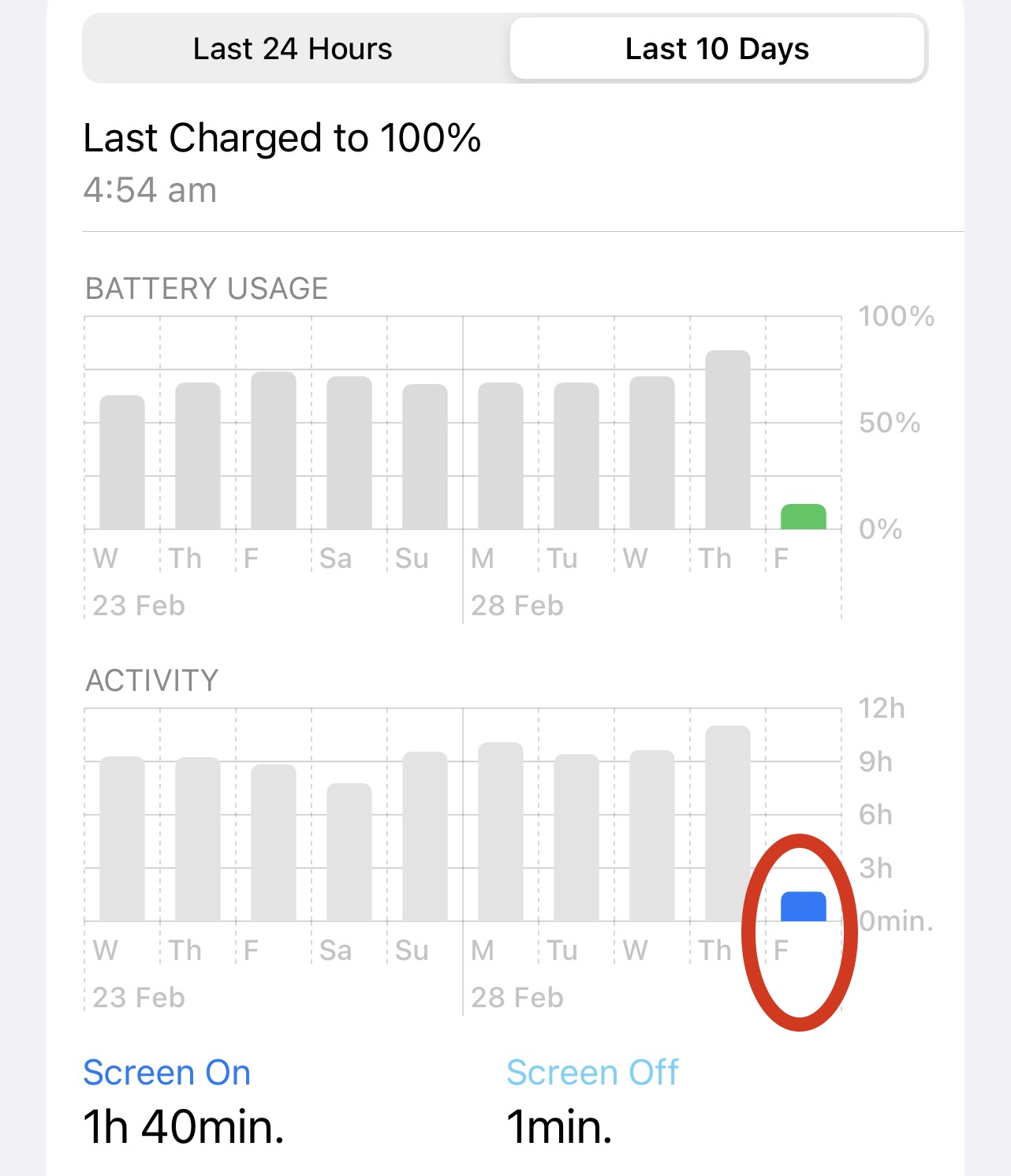Tap the green Friday battery usage bar

803,517
